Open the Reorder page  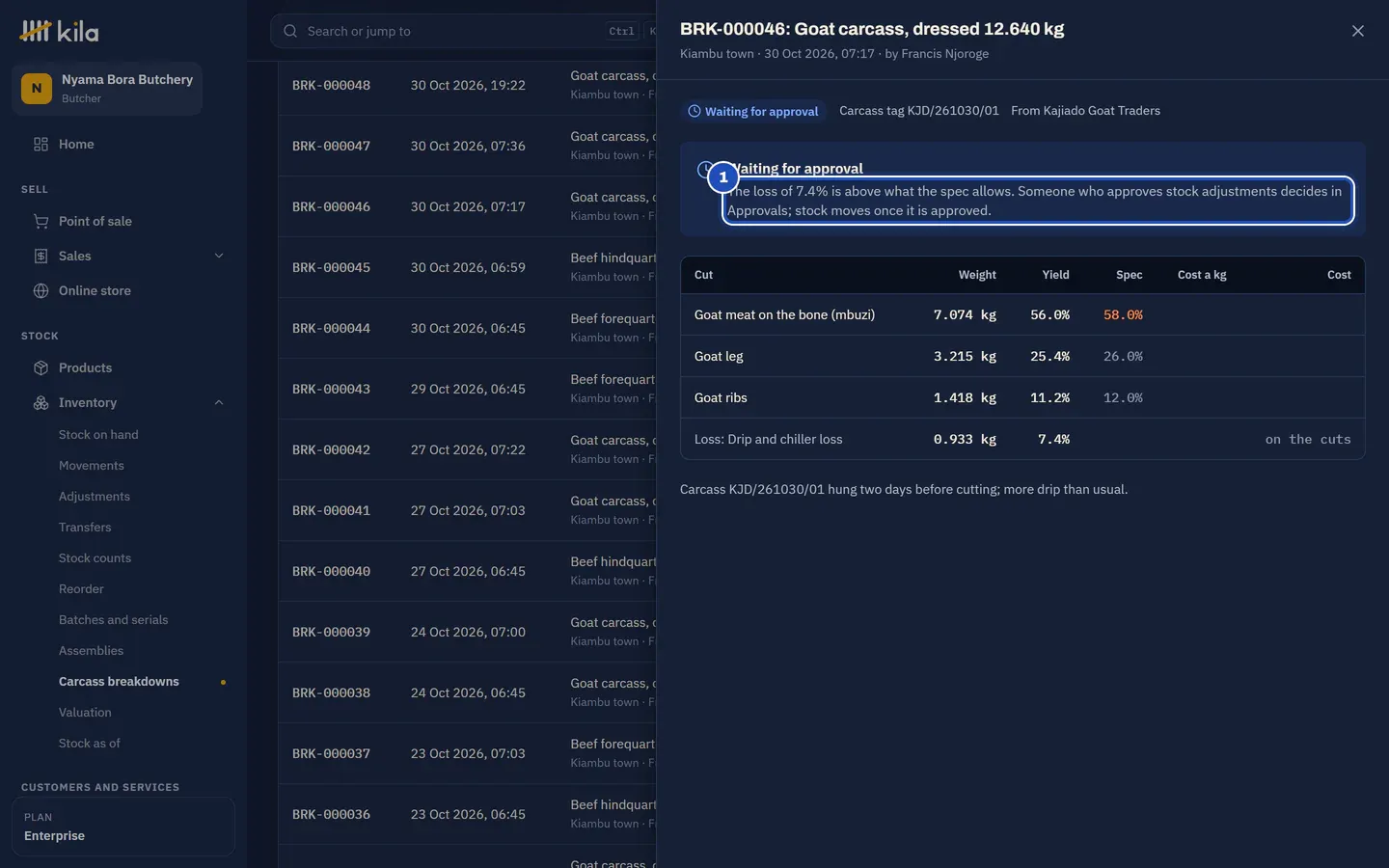tap(81, 588)
